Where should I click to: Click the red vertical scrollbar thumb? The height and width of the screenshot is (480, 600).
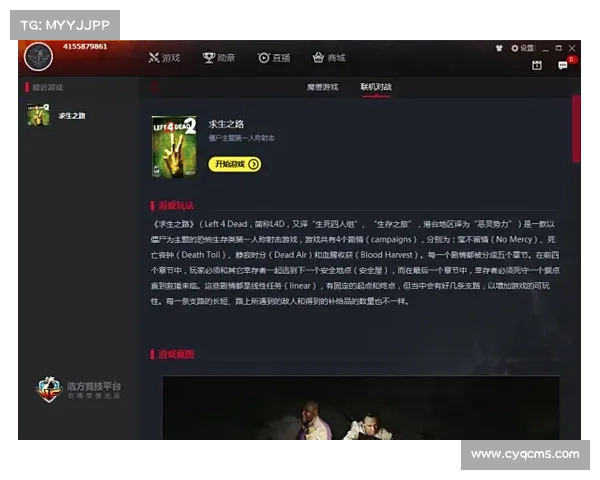pos(576,129)
